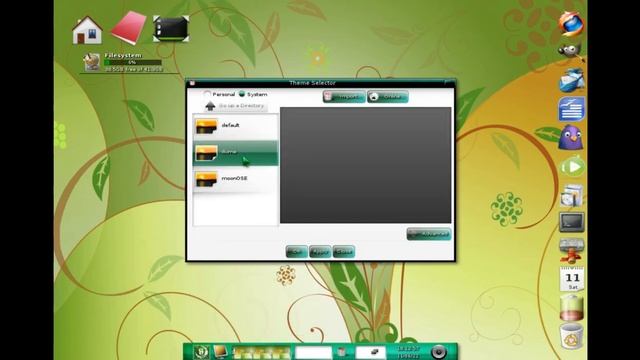The height and width of the screenshot is (360, 640).
Task: Click the Apply button
Action: (x=320, y=252)
